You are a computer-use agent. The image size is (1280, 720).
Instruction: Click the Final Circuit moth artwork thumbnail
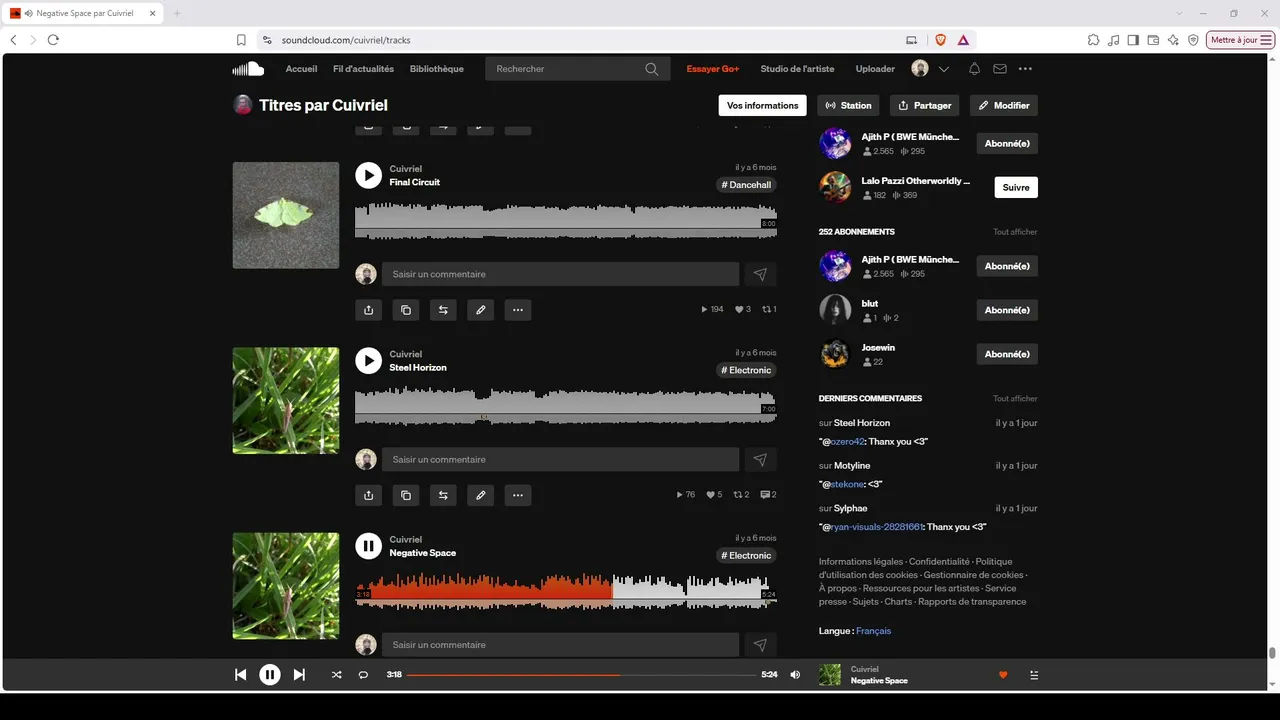pyautogui.click(x=286, y=215)
